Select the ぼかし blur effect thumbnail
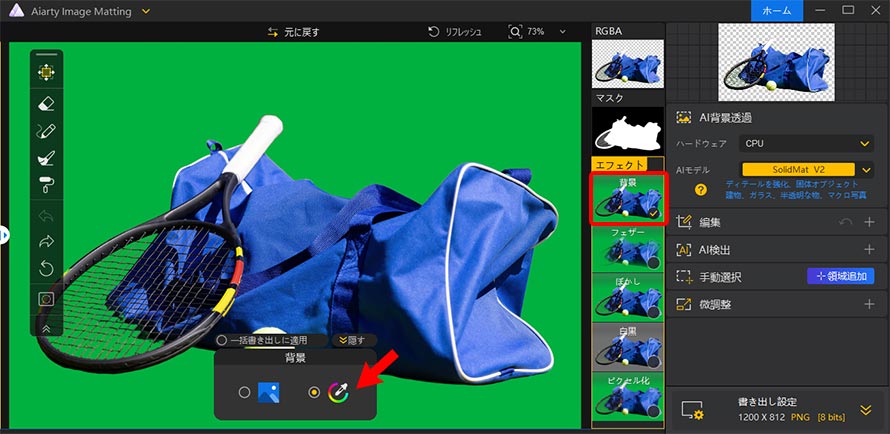Viewport: 890px width, 434px height. pyautogui.click(x=628, y=297)
